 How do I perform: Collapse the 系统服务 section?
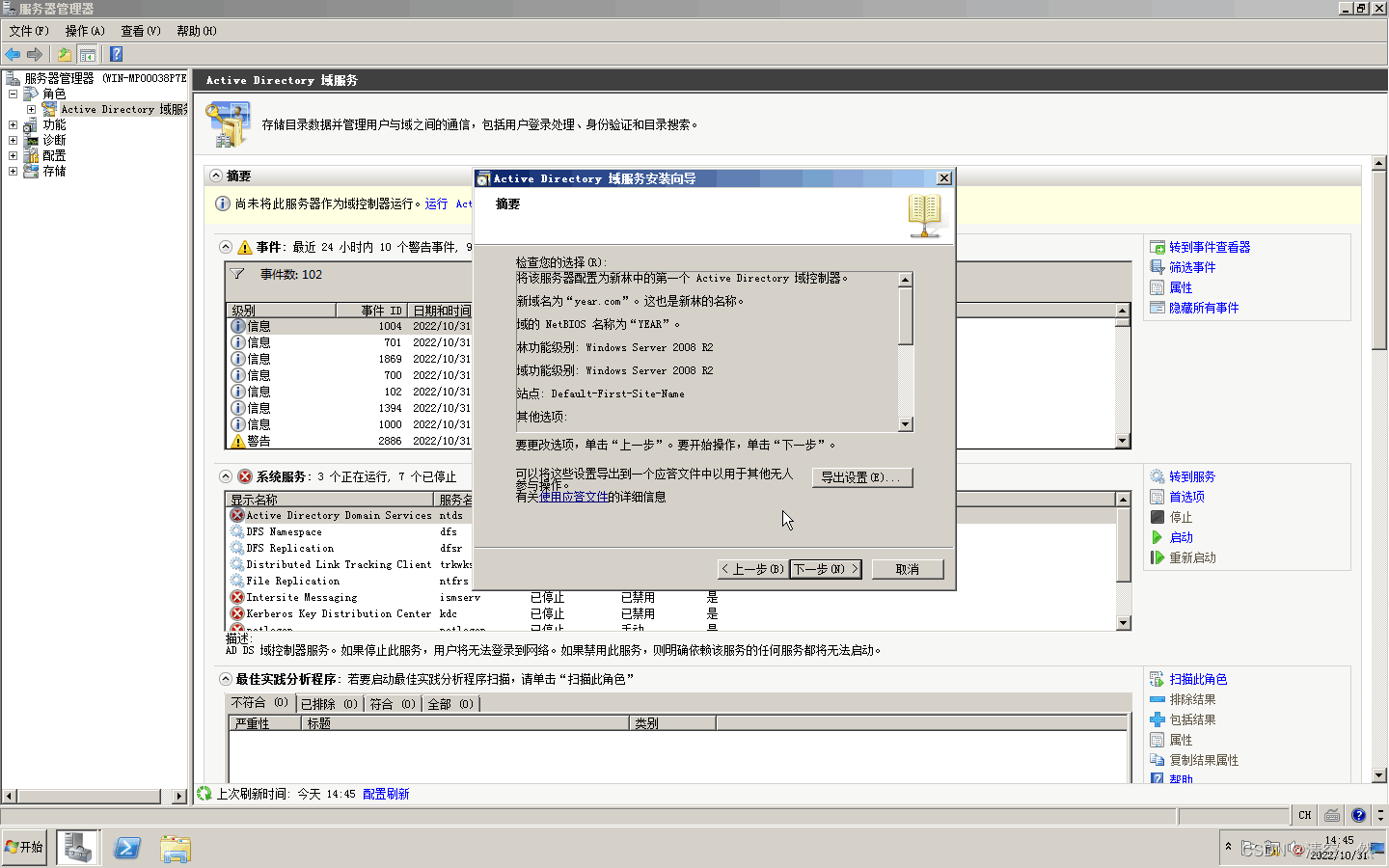[226, 476]
